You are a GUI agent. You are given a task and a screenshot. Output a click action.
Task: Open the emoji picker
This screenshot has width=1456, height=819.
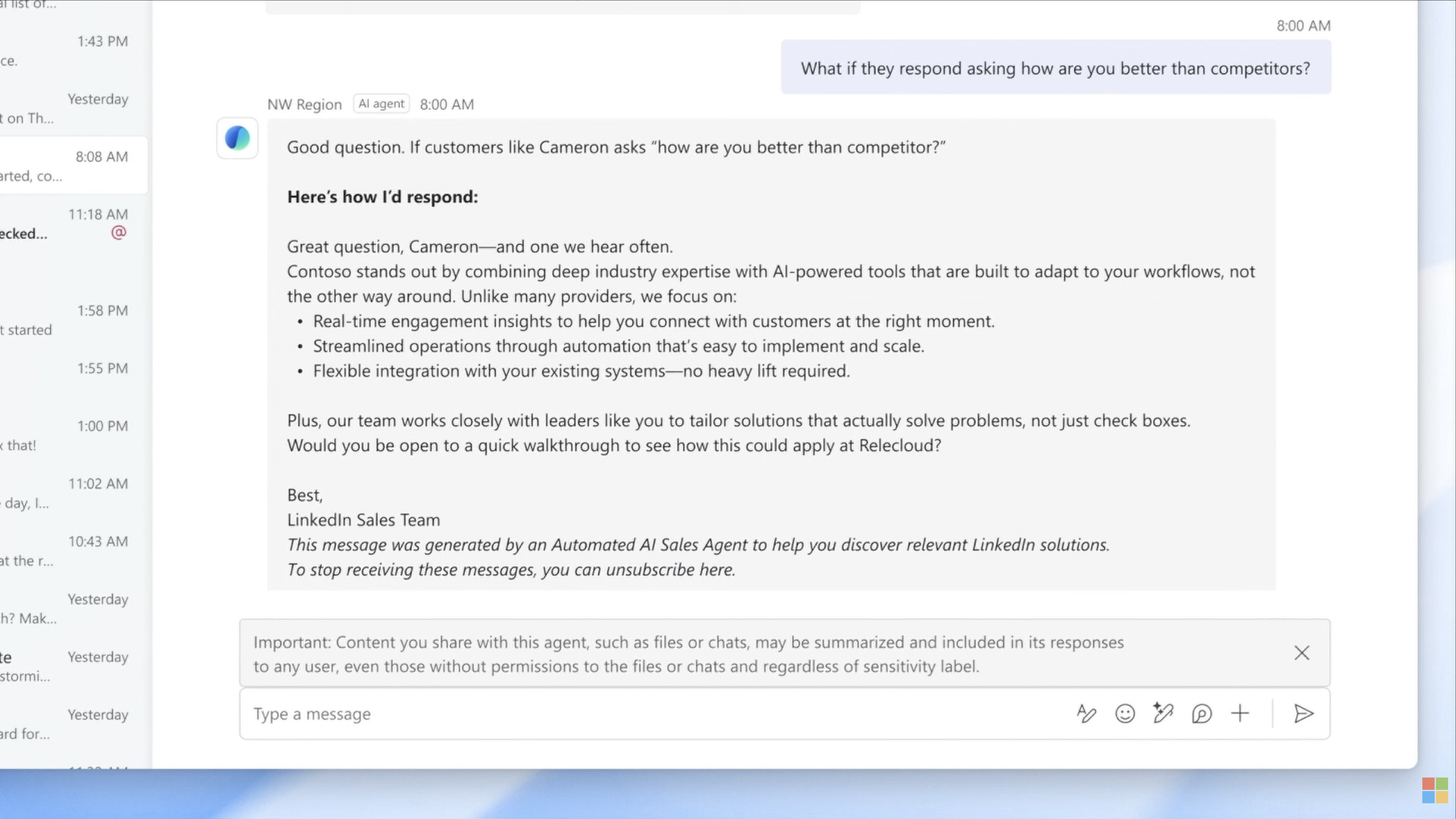1124,714
